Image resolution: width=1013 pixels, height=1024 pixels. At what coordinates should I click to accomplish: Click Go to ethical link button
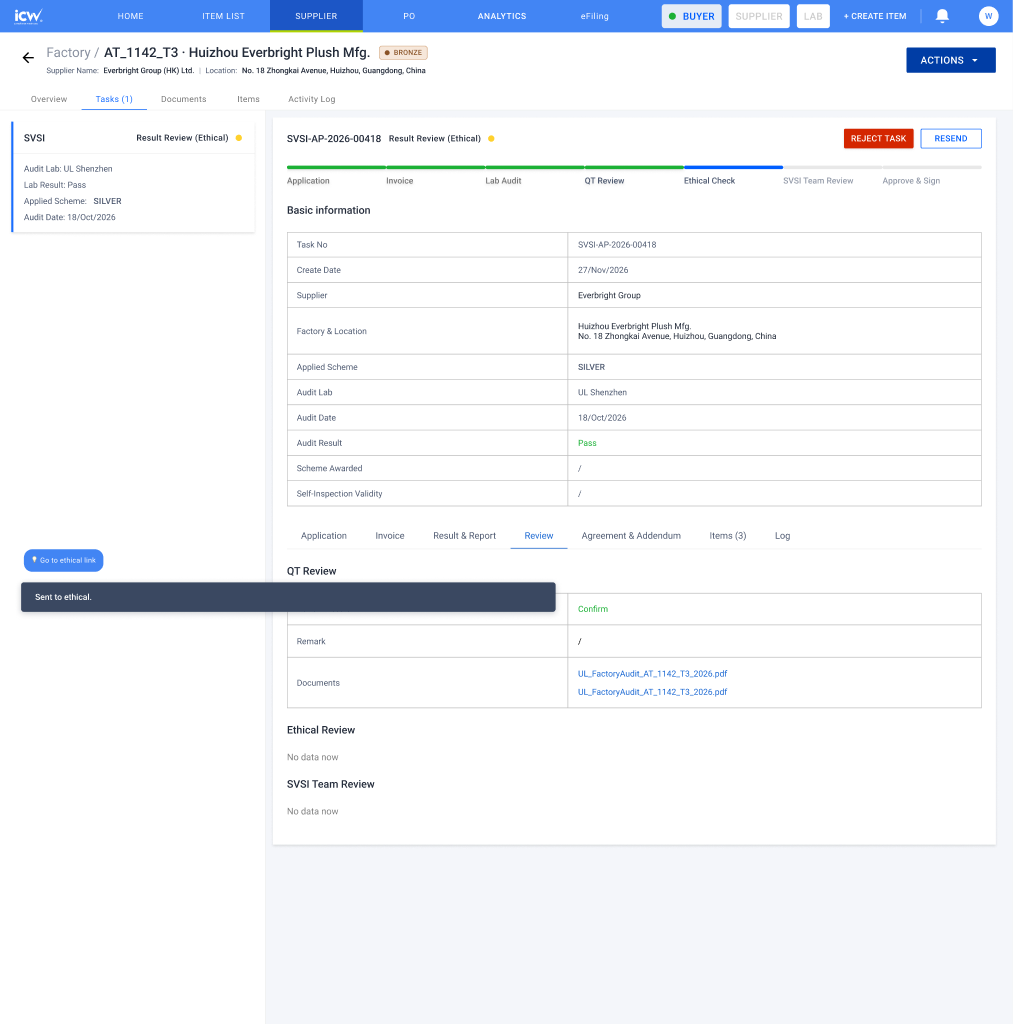click(x=63, y=560)
